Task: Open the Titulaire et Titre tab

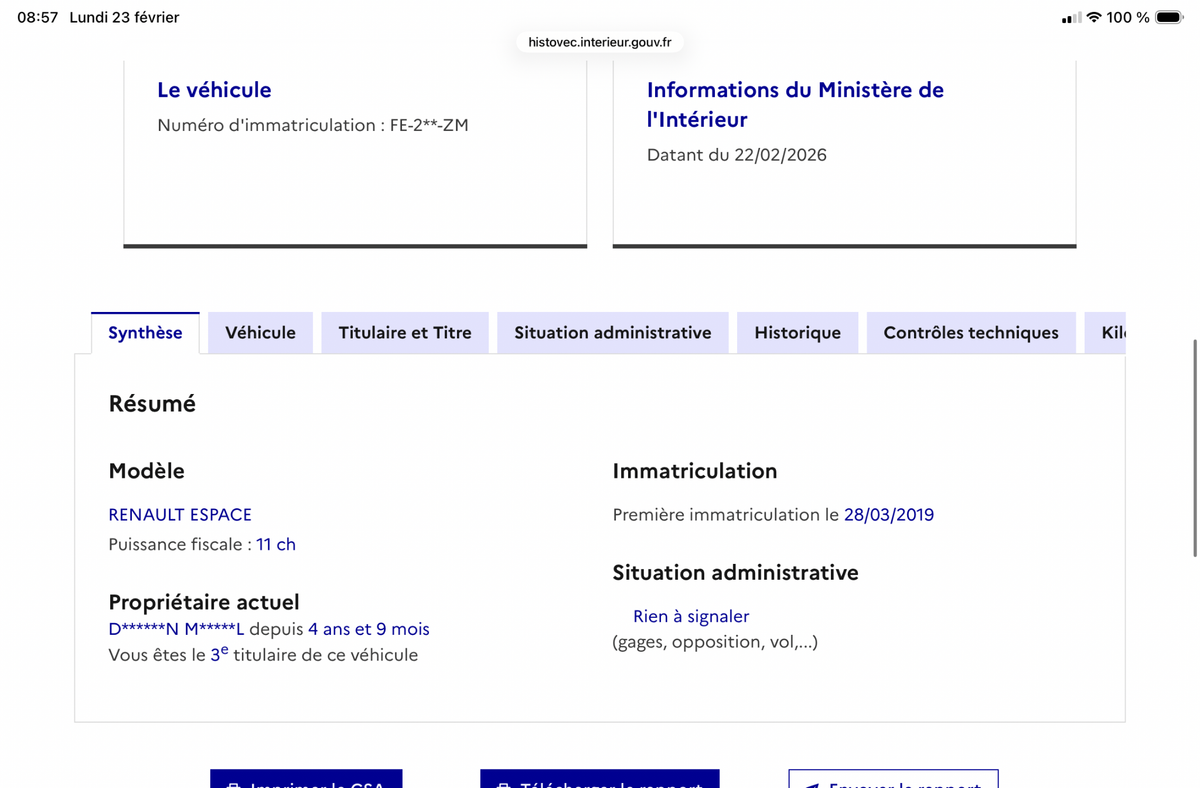Action: [x=404, y=332]
